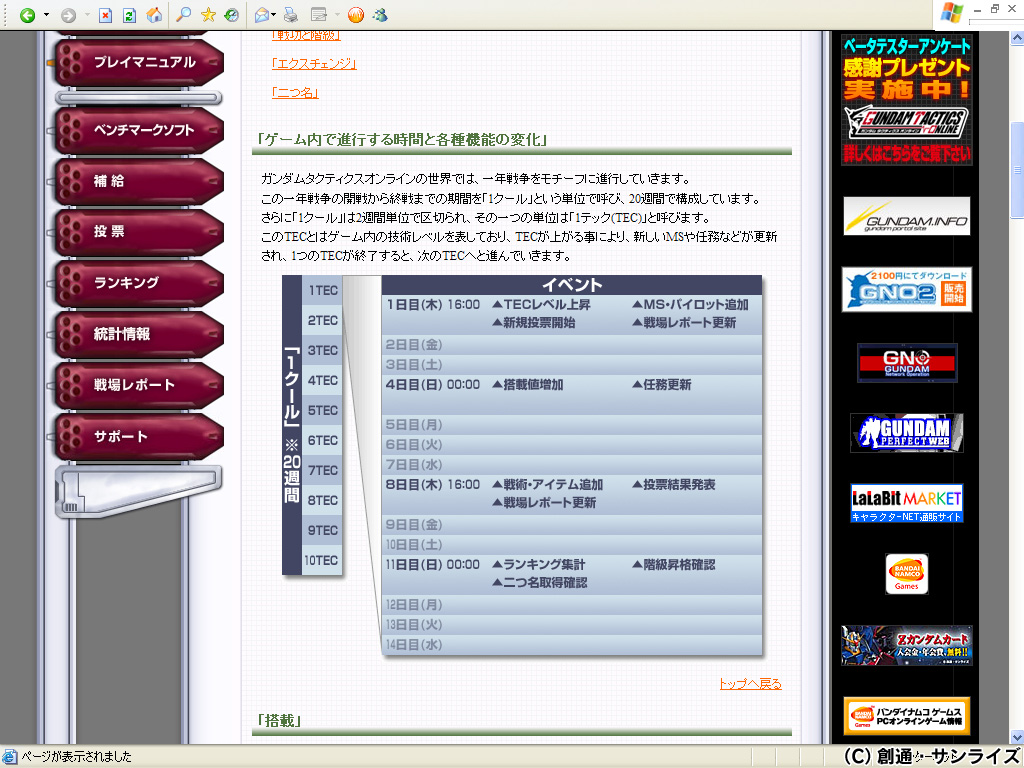The width and height of the screenshot is (1024, 768).
Task: Click the 1TEC cell in the chart
Action: 323,291
